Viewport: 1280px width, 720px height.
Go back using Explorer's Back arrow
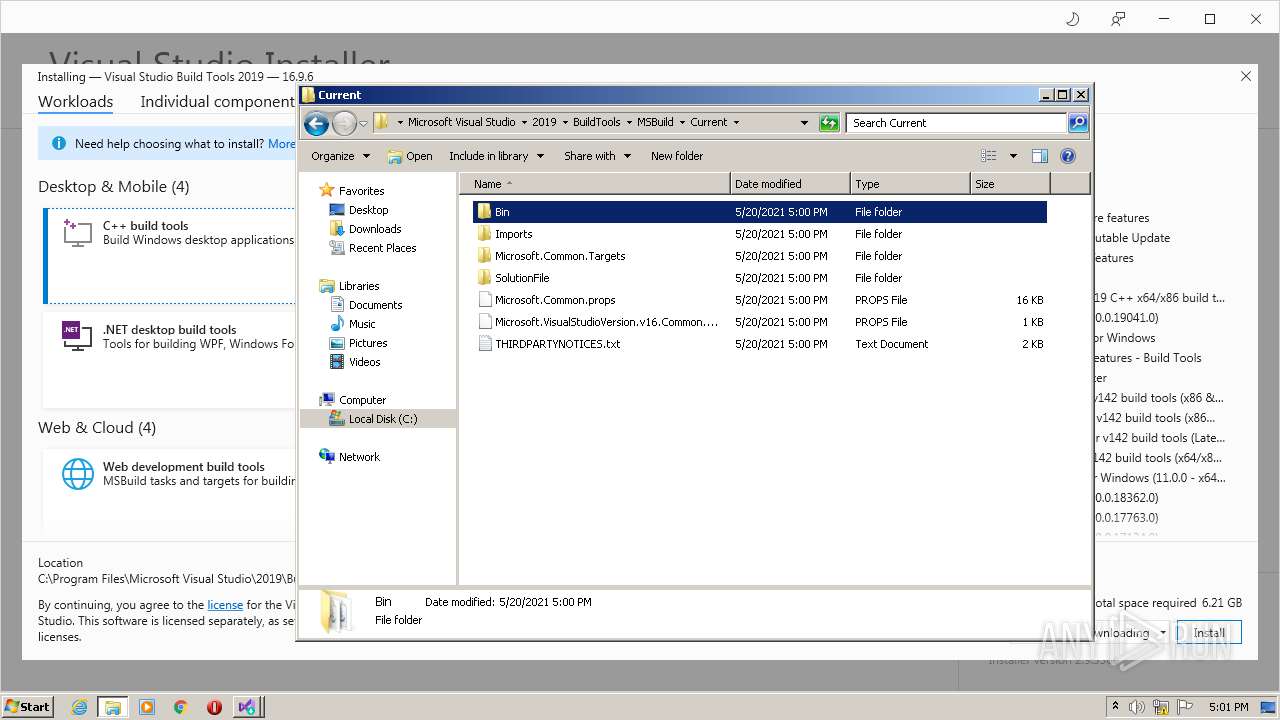pos(316,123)
